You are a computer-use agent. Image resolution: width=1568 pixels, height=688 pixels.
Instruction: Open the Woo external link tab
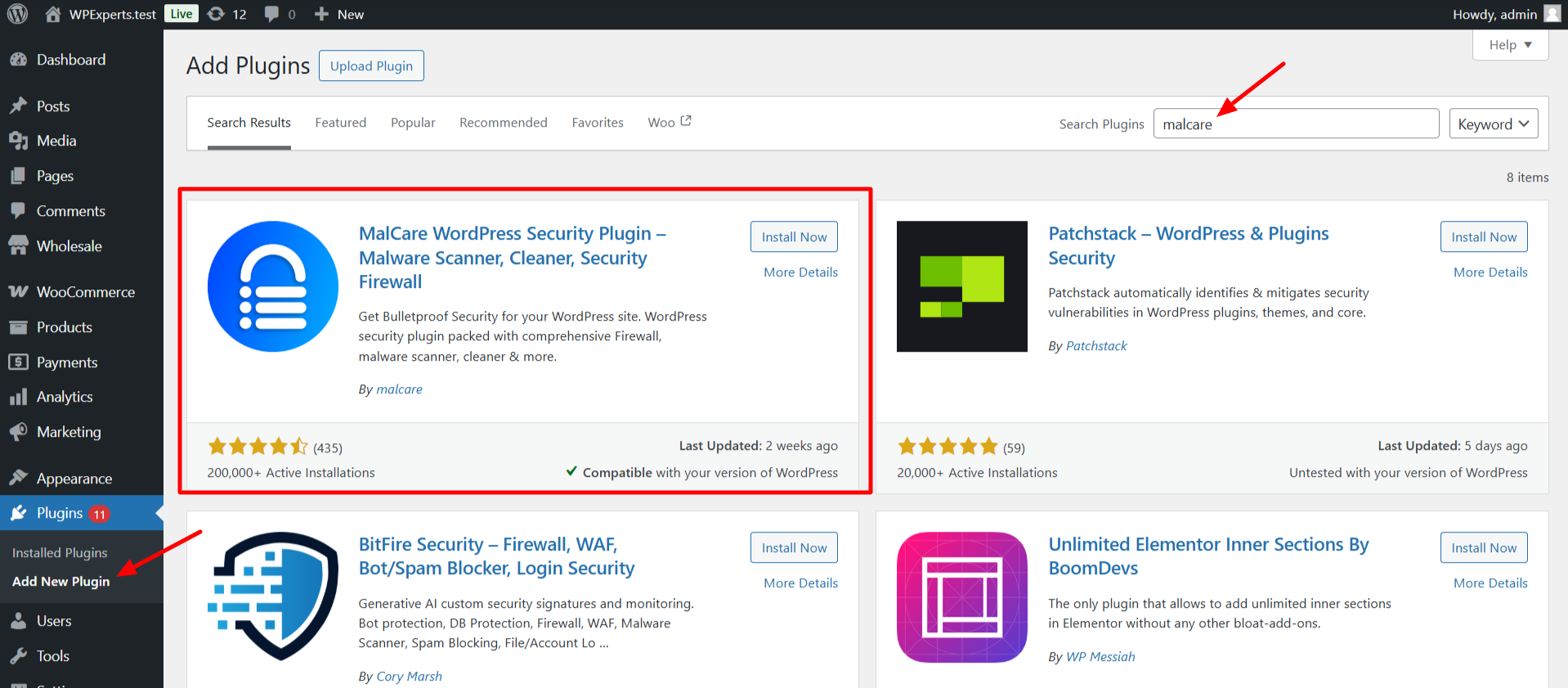click(x=669, y=123)
